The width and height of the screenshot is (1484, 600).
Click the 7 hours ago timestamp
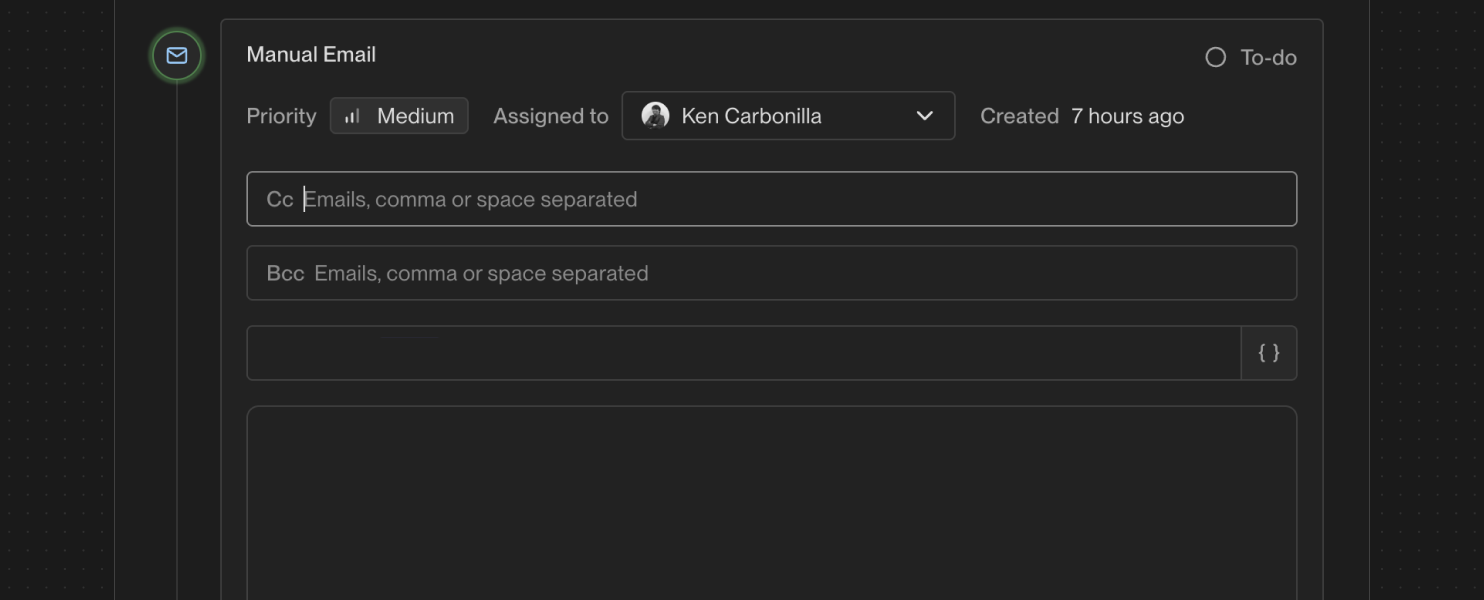pos(1128,116)
